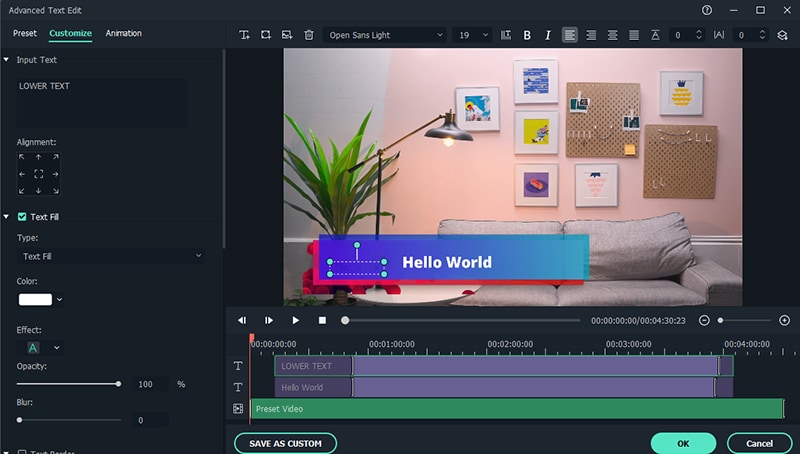
Task: Expand the Text Fill type dropdown
Action: (x=110, y=256)
